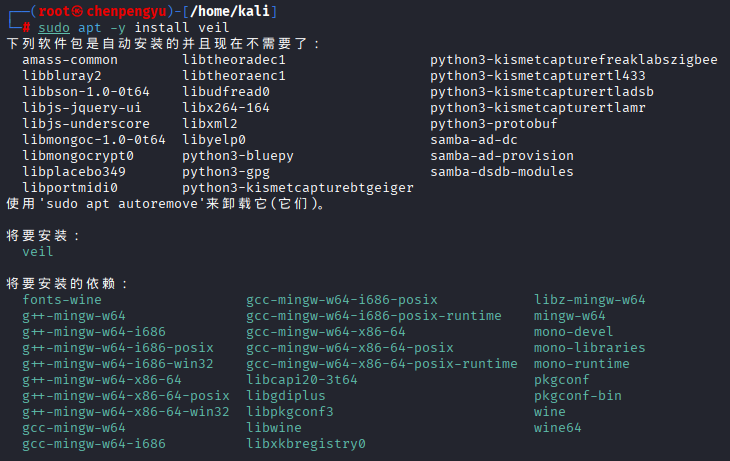Click the 'fonts-wine' dependency text
730x461 pixels.
coord(62,299)
